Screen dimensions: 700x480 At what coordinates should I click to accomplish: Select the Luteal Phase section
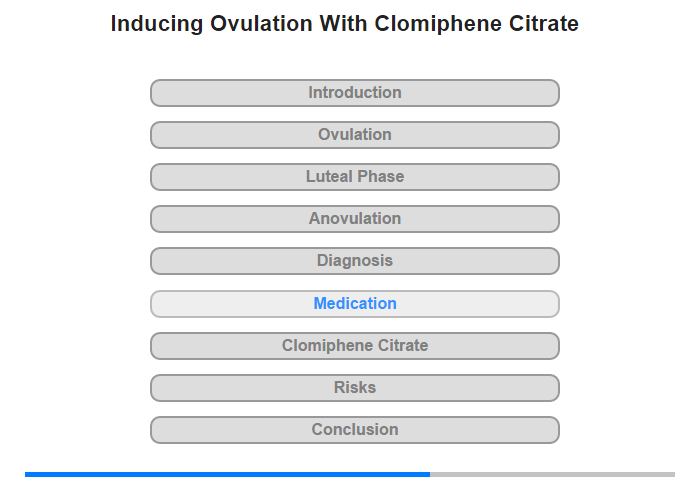point(355,177)
